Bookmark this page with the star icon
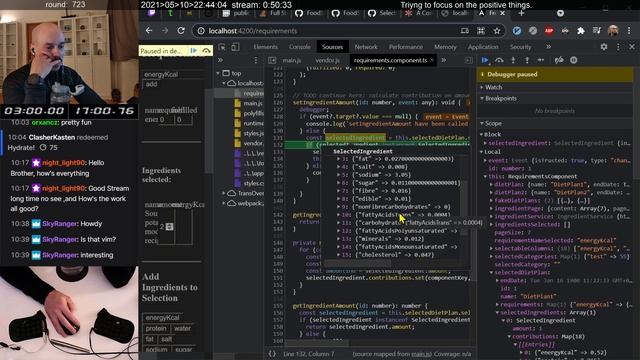Image resolution: width=640 pixels, height=360 pixels. (x=497, y=31)
